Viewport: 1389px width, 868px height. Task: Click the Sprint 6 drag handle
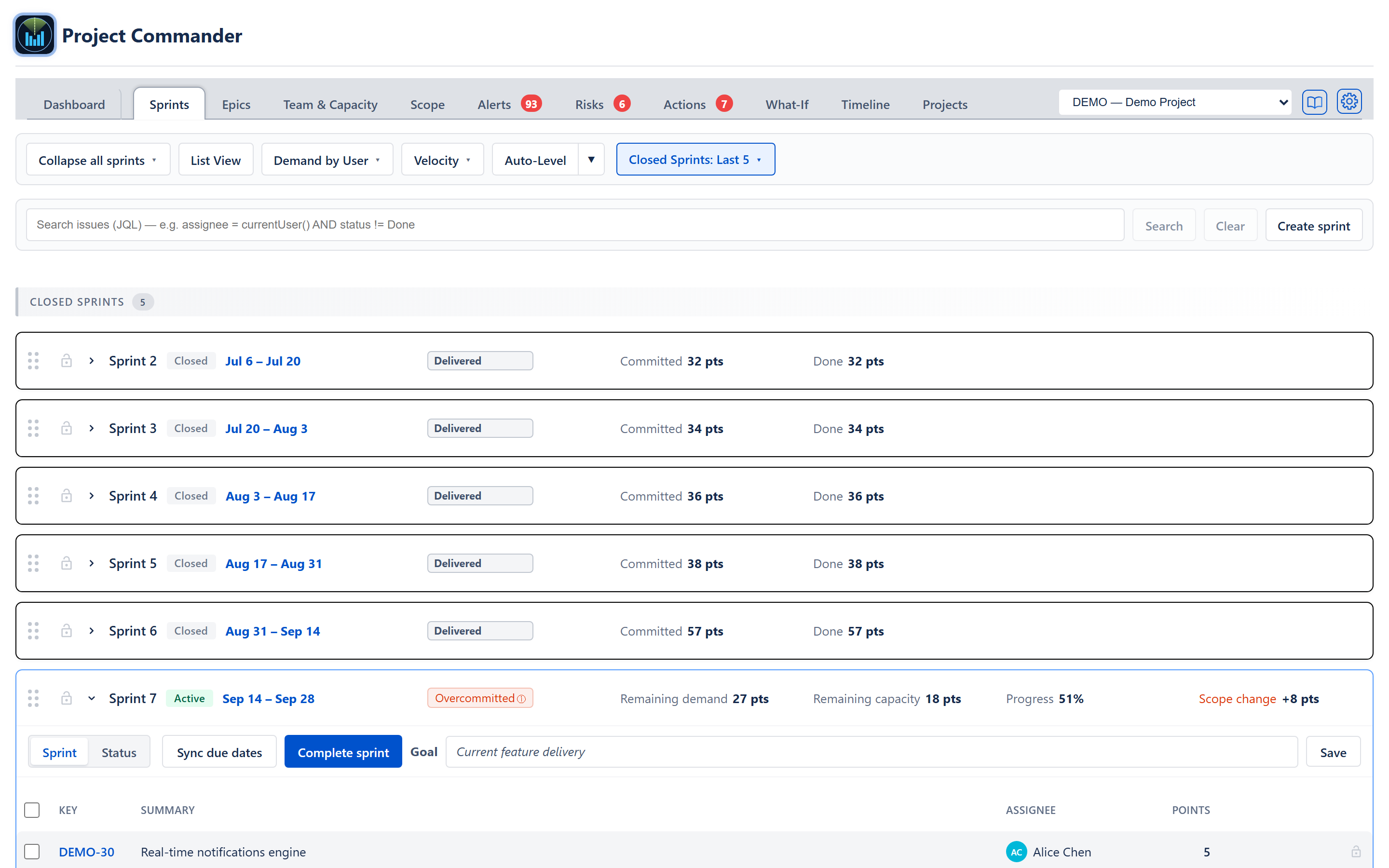33,630
